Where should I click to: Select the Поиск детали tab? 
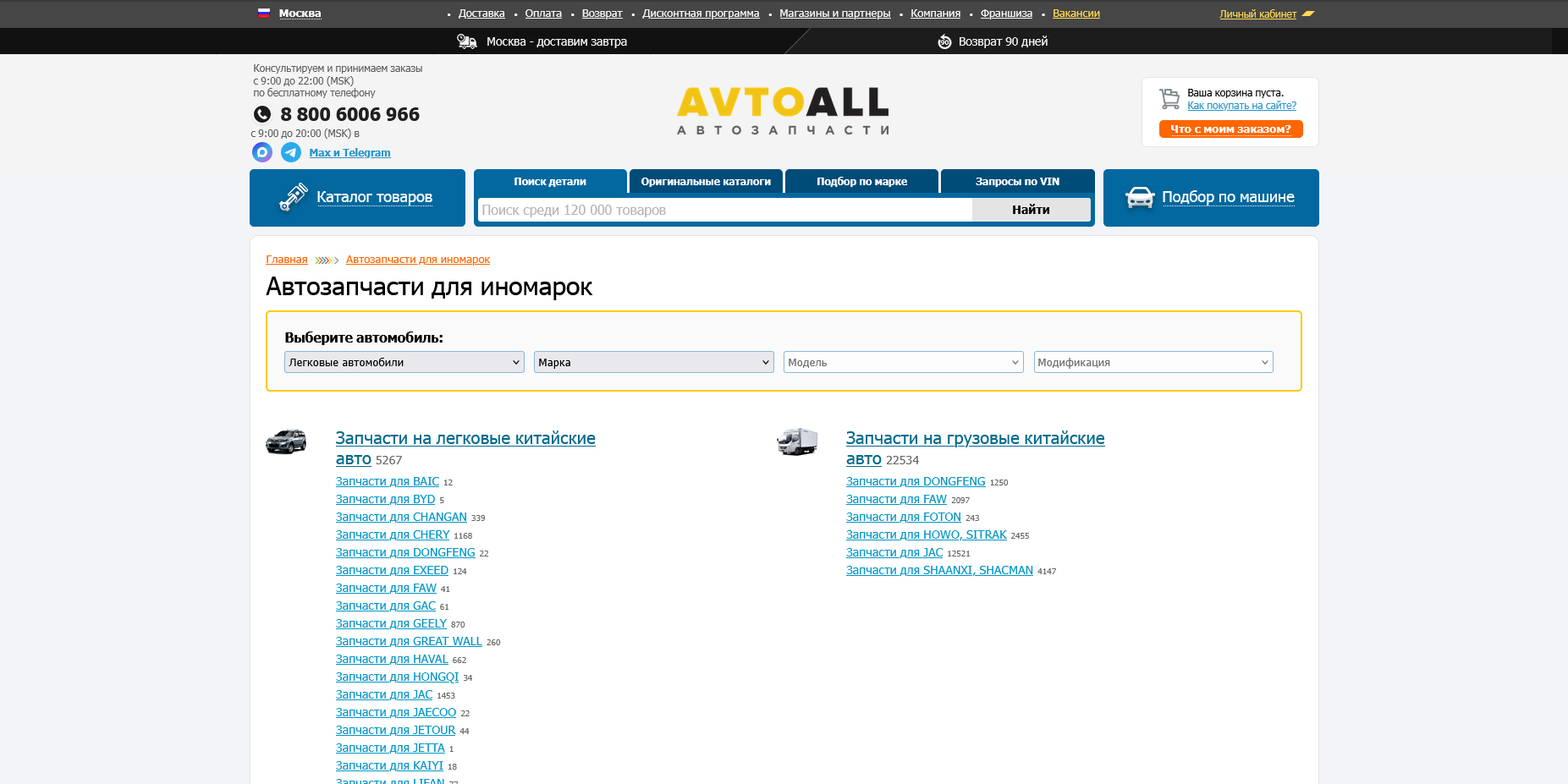[x=550, y=181]
